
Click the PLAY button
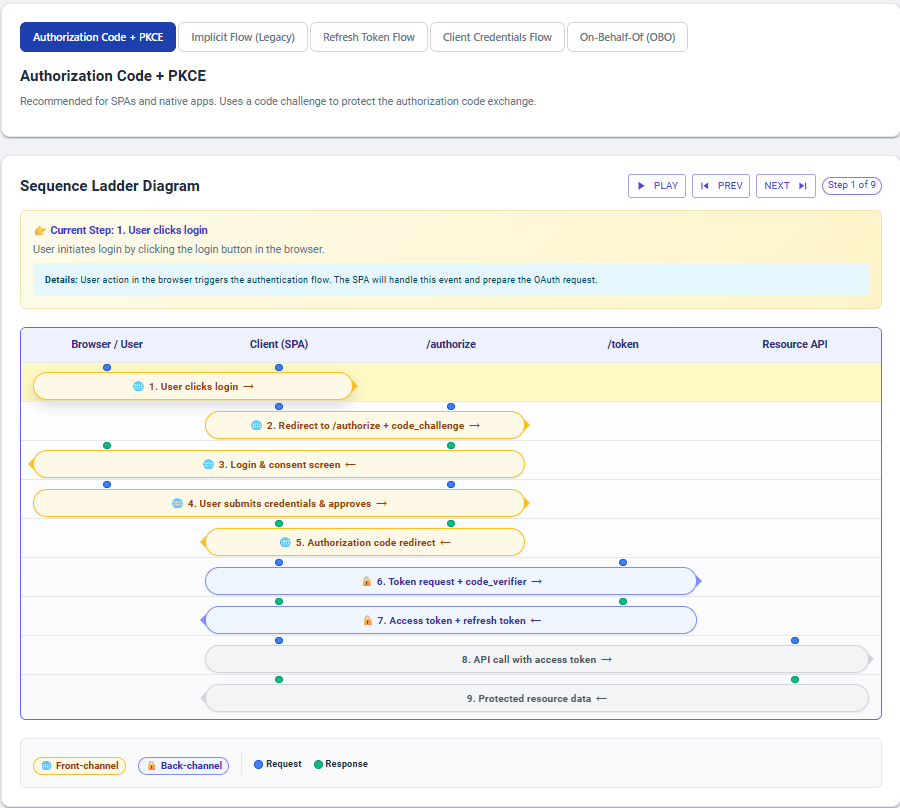[657, 185]
